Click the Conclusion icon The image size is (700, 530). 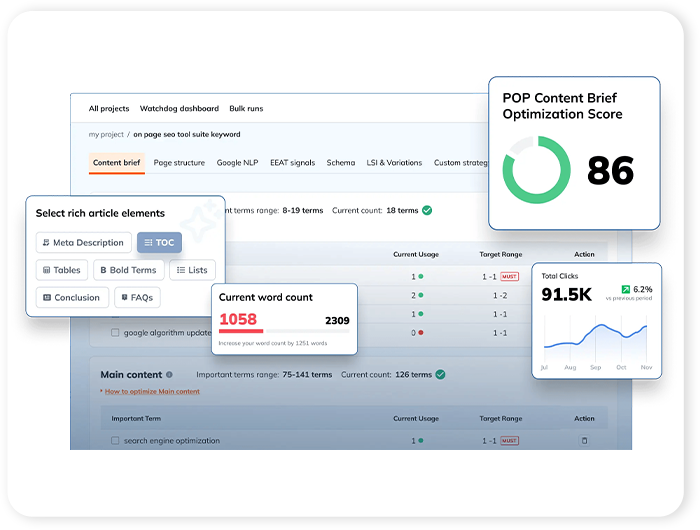point(47,297)
